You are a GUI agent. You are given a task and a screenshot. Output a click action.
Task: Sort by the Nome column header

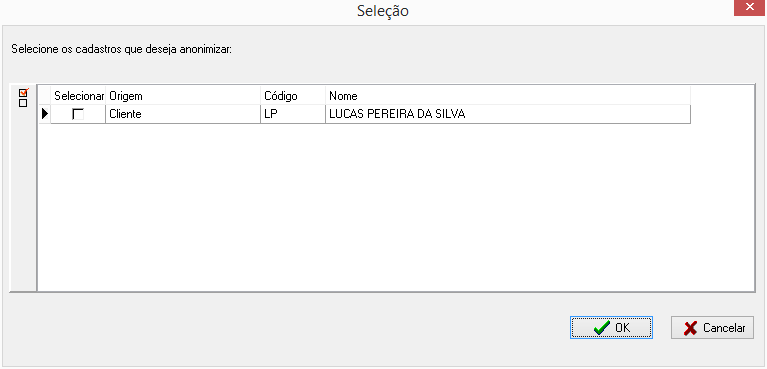coord(508,95)
